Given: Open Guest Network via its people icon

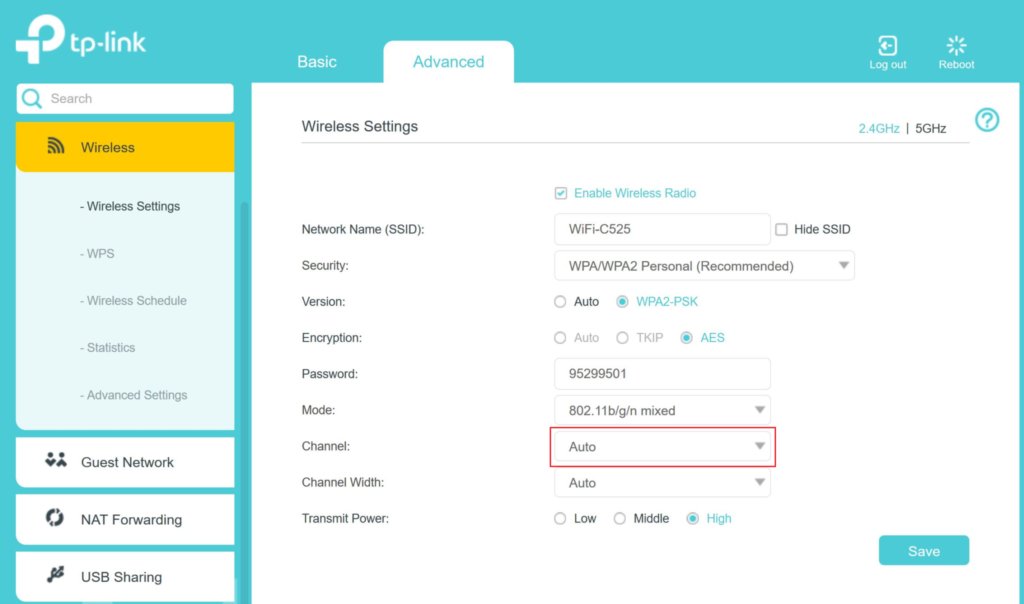Looking at the screenshot, I should pos(56,461).
